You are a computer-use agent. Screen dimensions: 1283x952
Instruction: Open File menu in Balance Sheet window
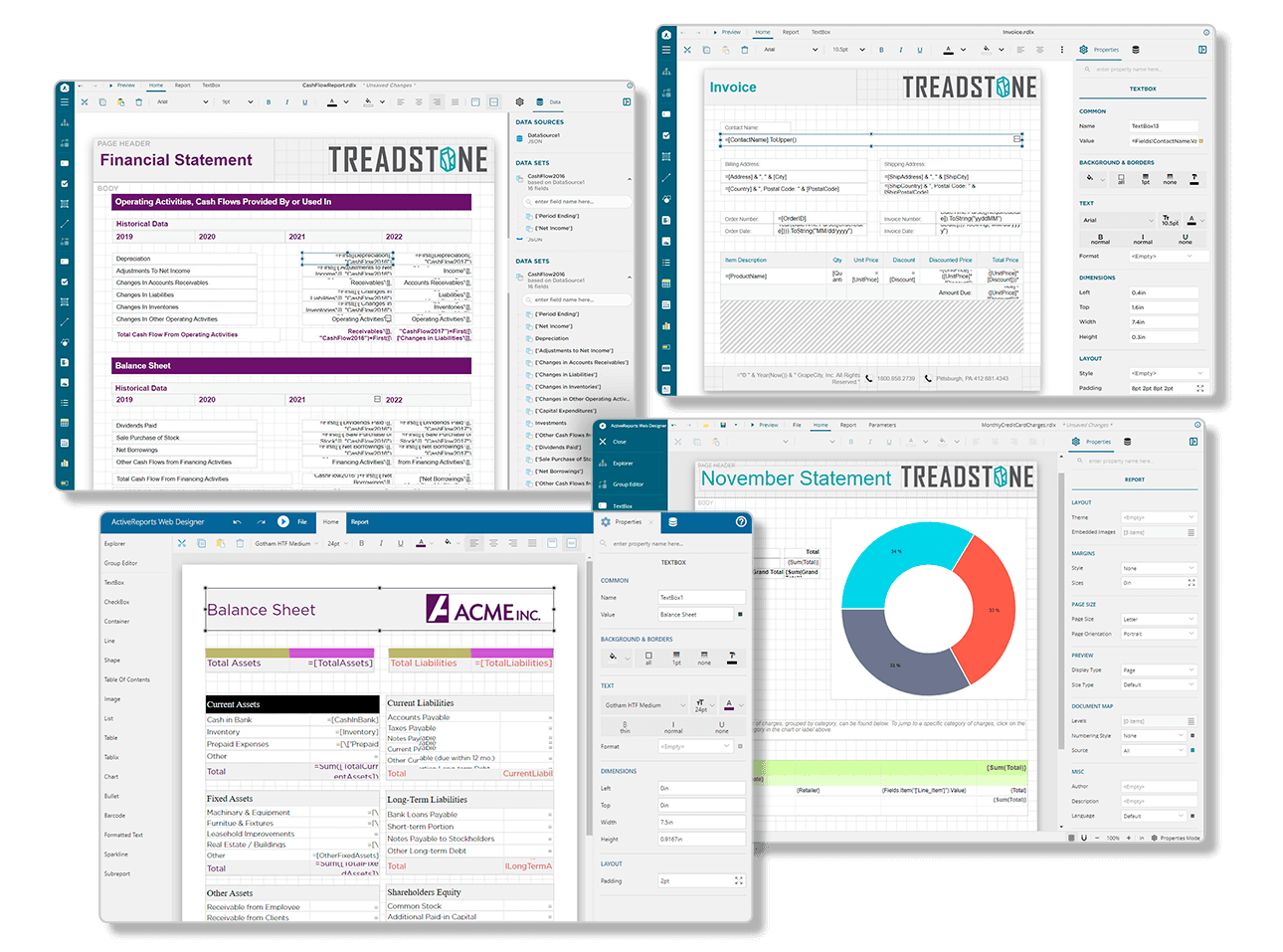(x=302, y=521)
